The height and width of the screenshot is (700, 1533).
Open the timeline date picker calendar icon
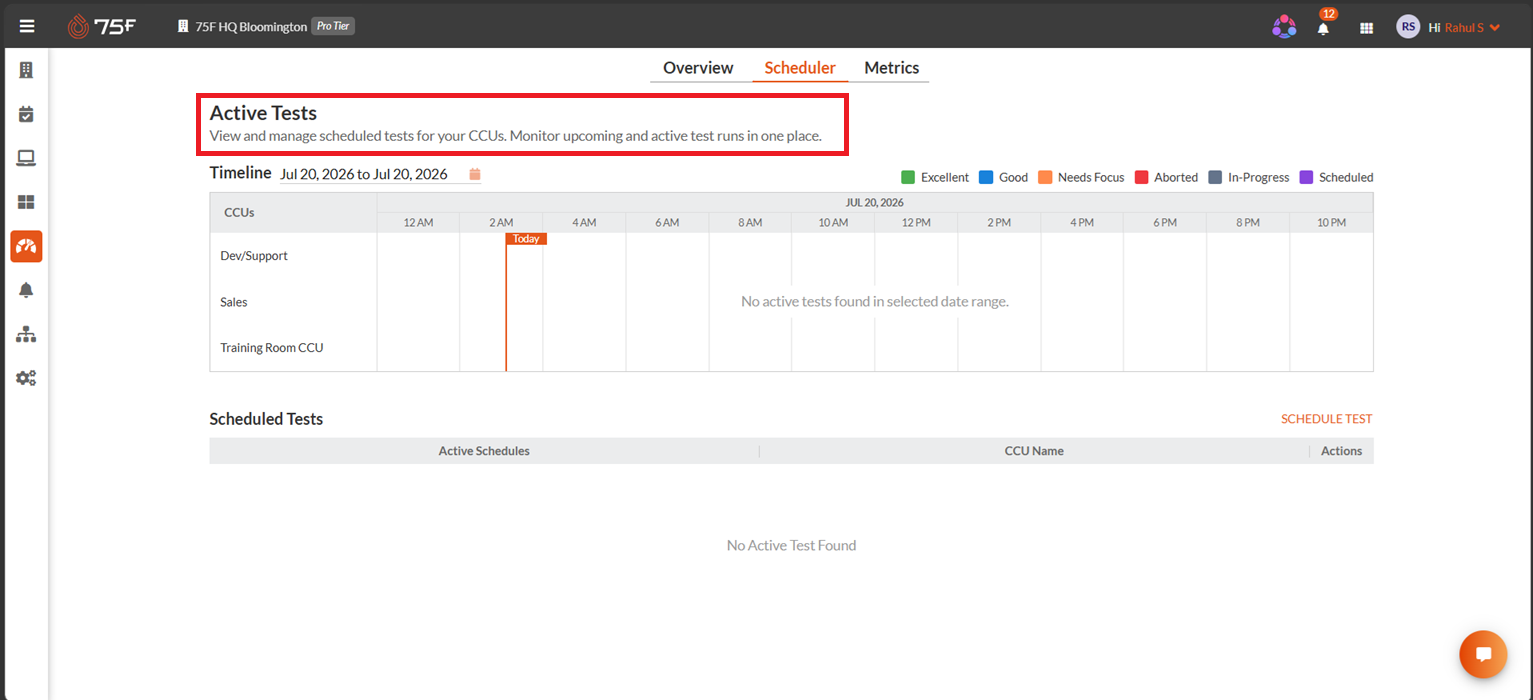475,174
